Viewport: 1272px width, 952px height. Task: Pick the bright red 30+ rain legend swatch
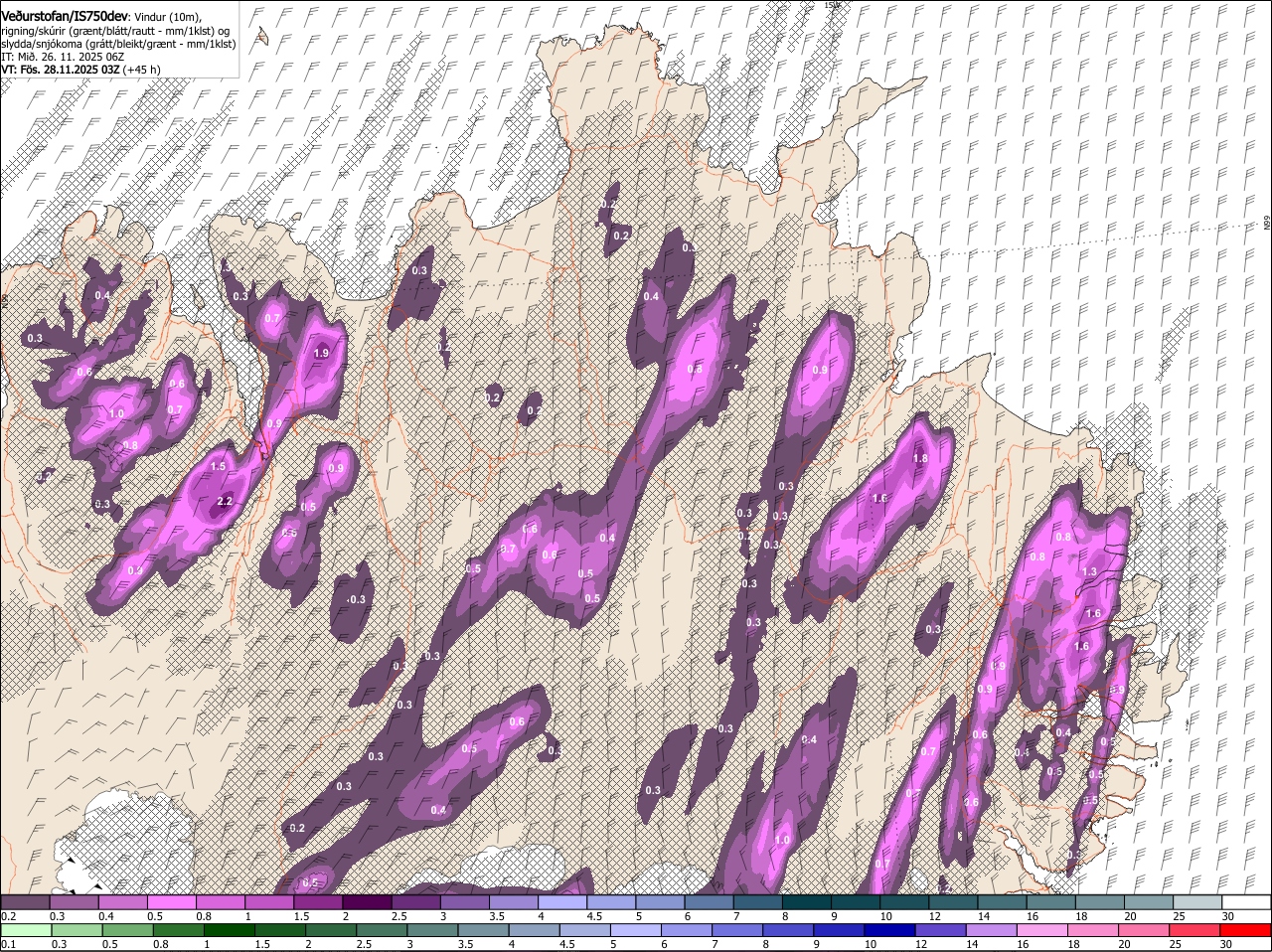[x=1246, y=930]
